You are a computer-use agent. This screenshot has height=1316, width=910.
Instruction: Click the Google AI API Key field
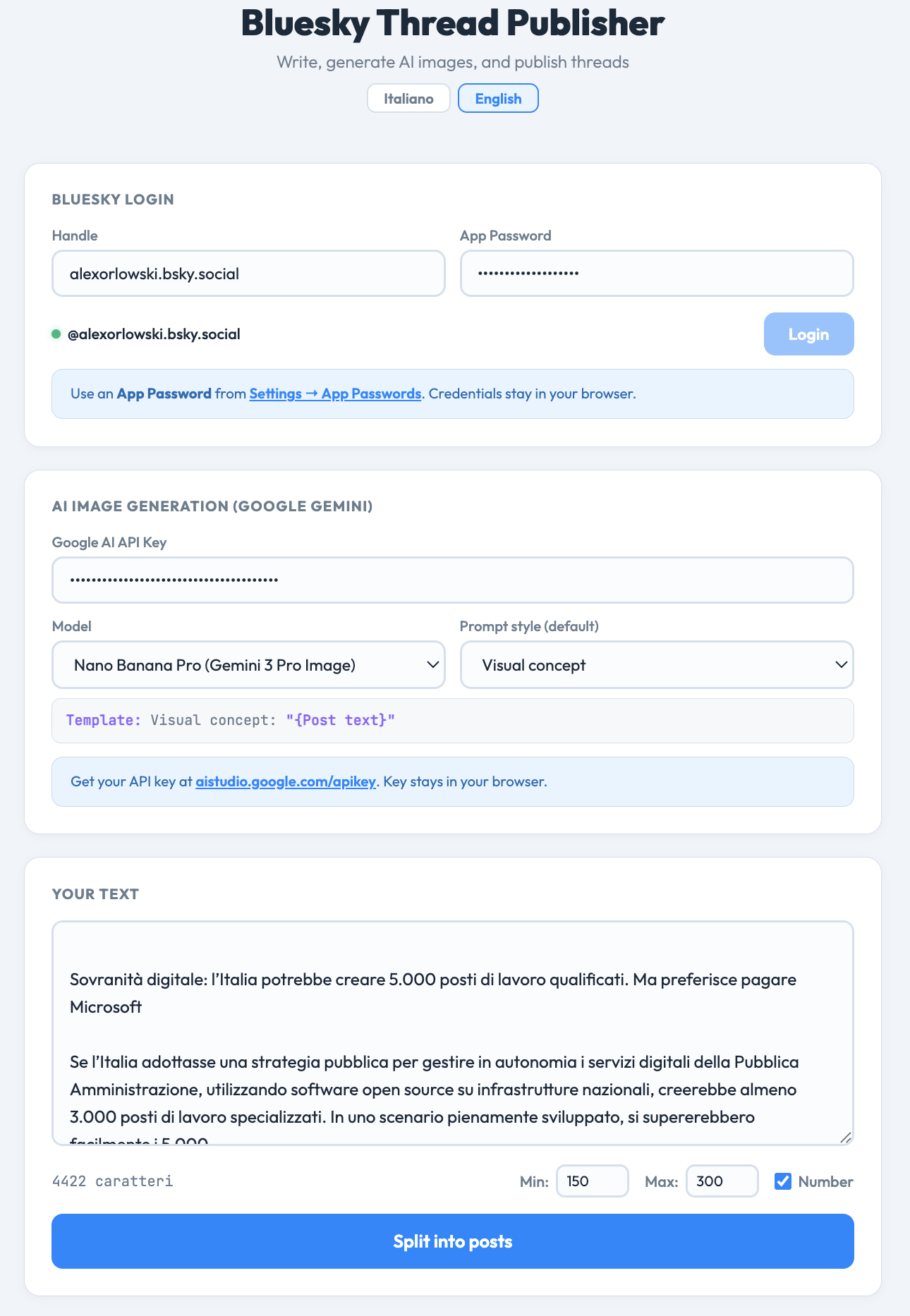[x=452, y=580]
